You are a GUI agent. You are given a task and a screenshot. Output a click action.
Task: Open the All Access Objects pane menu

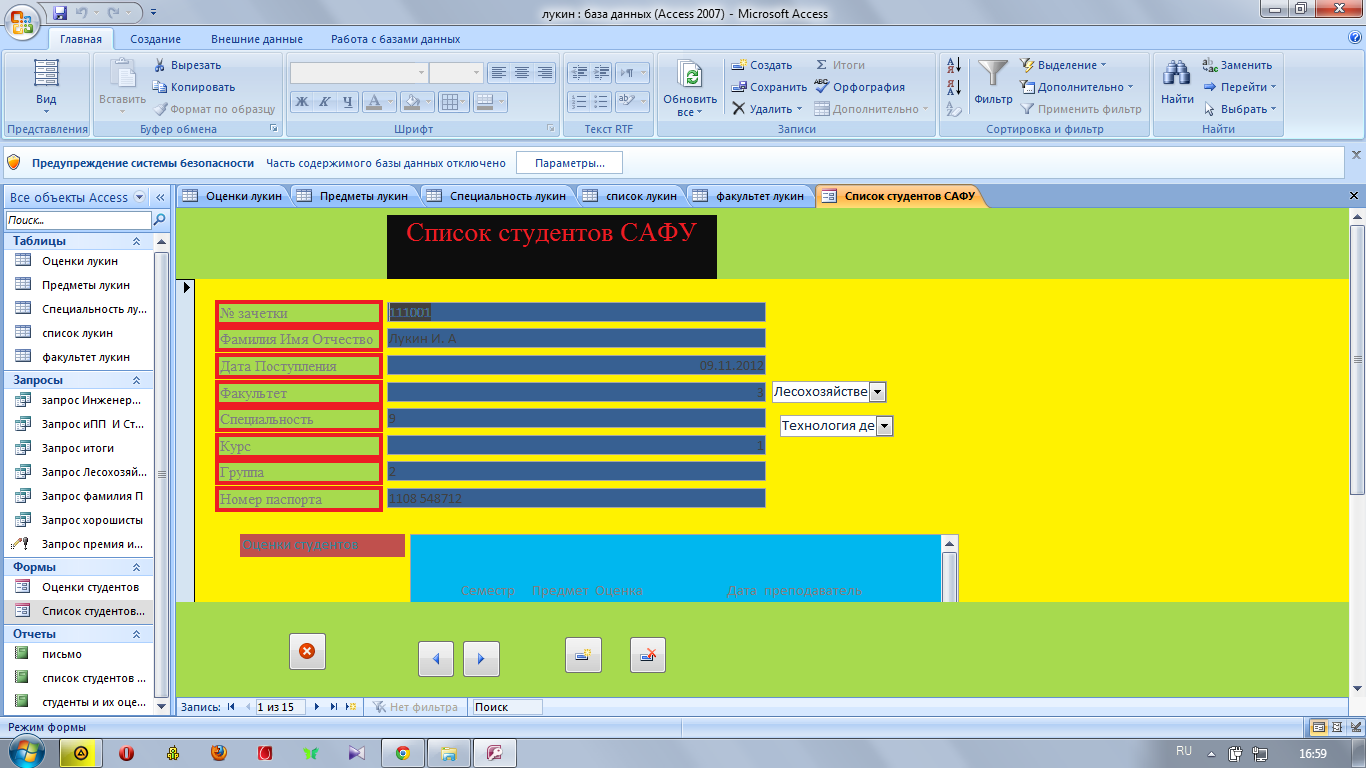139,197
